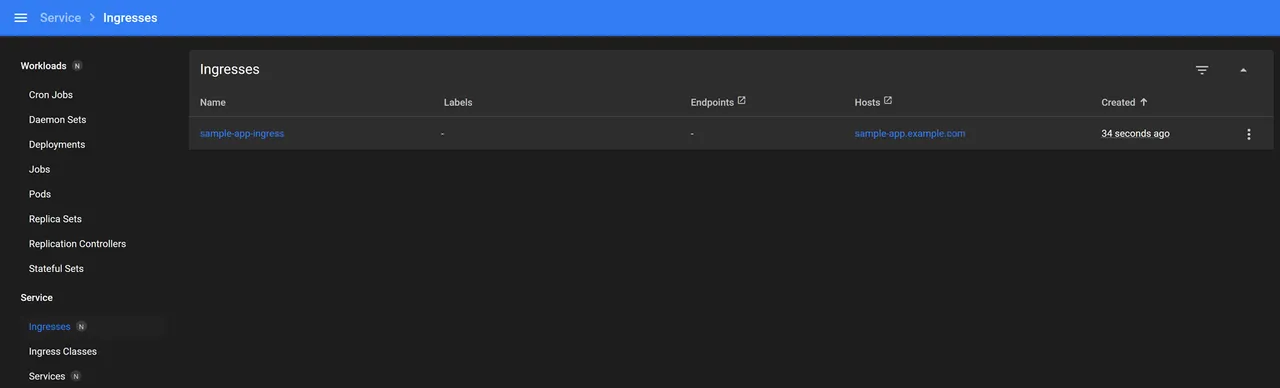Click the external link icon beside Hosts

pos(888,100)
